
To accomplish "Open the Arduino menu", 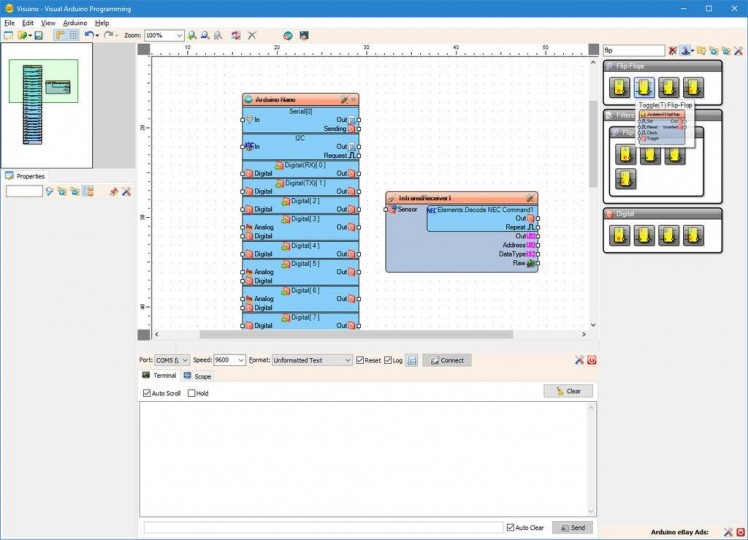I will point(75,22).
